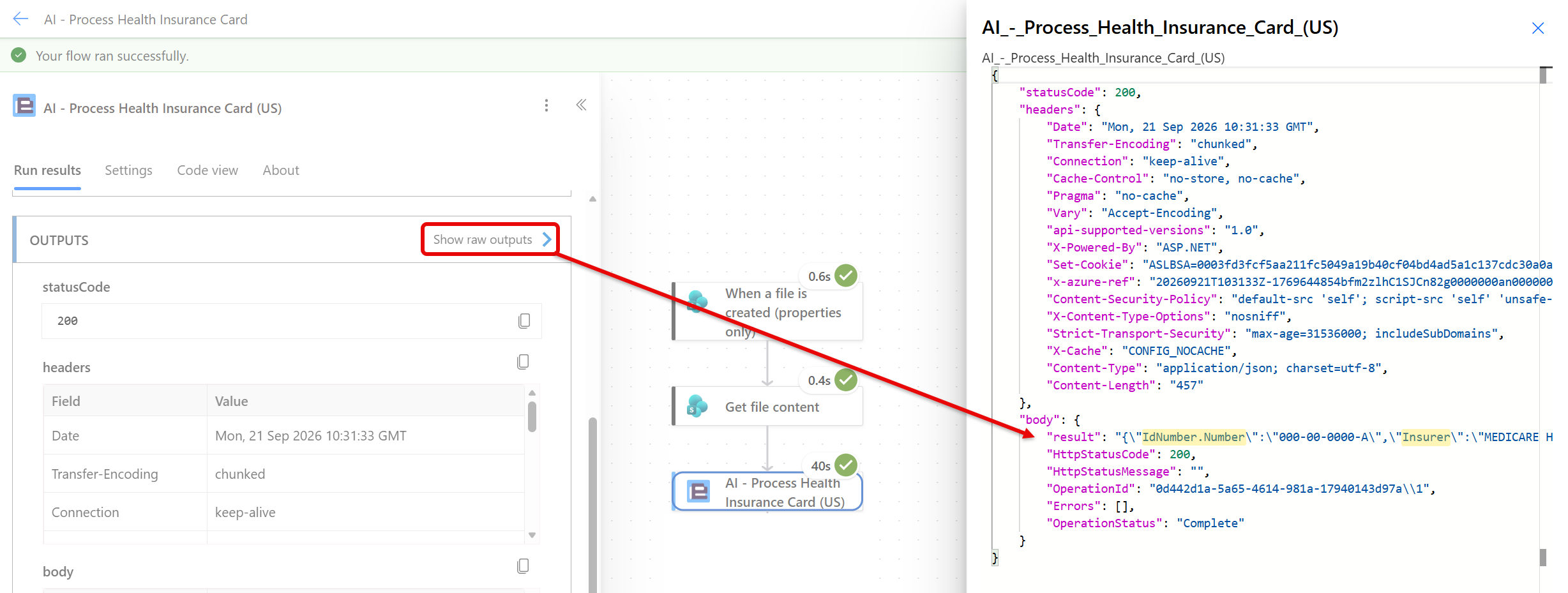Click the headers table scroll up arrow
1568x593 pixels.
point(532,393)
